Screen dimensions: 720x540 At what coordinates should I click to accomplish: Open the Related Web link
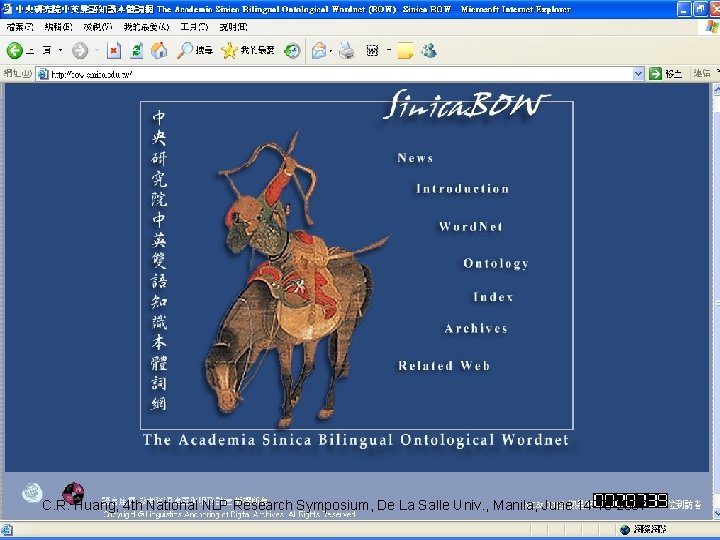pyautogui.click(x=444, y=366)
